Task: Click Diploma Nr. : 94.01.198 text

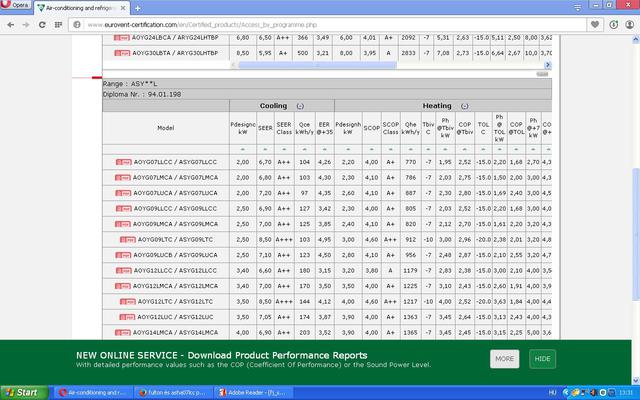Action: 142,94
